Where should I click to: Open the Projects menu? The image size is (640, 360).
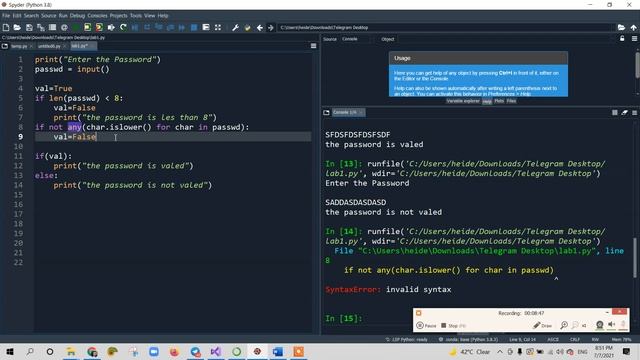(118, 16)
